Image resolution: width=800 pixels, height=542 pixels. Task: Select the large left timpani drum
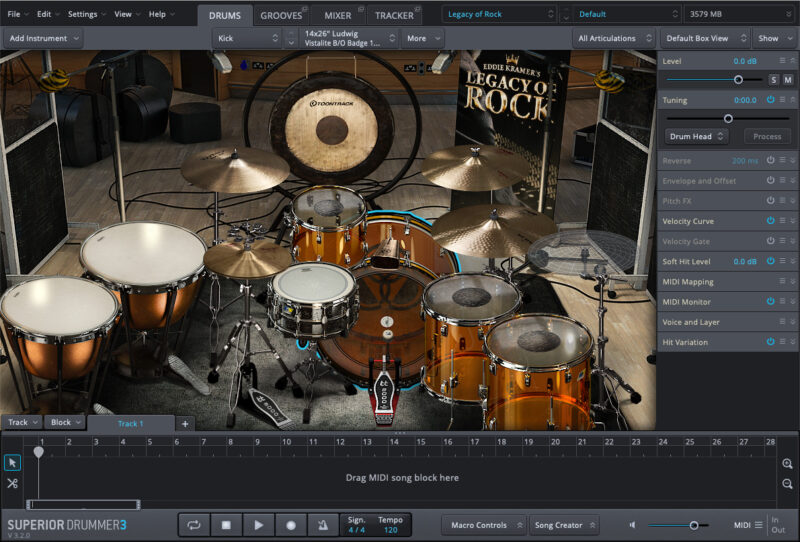(143, 255)
